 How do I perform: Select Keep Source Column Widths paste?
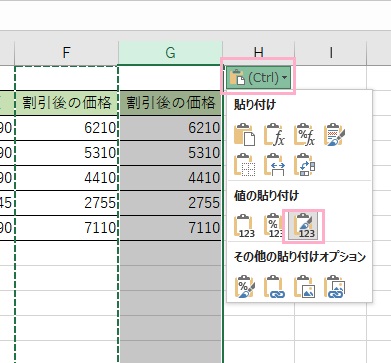[274, 164]
